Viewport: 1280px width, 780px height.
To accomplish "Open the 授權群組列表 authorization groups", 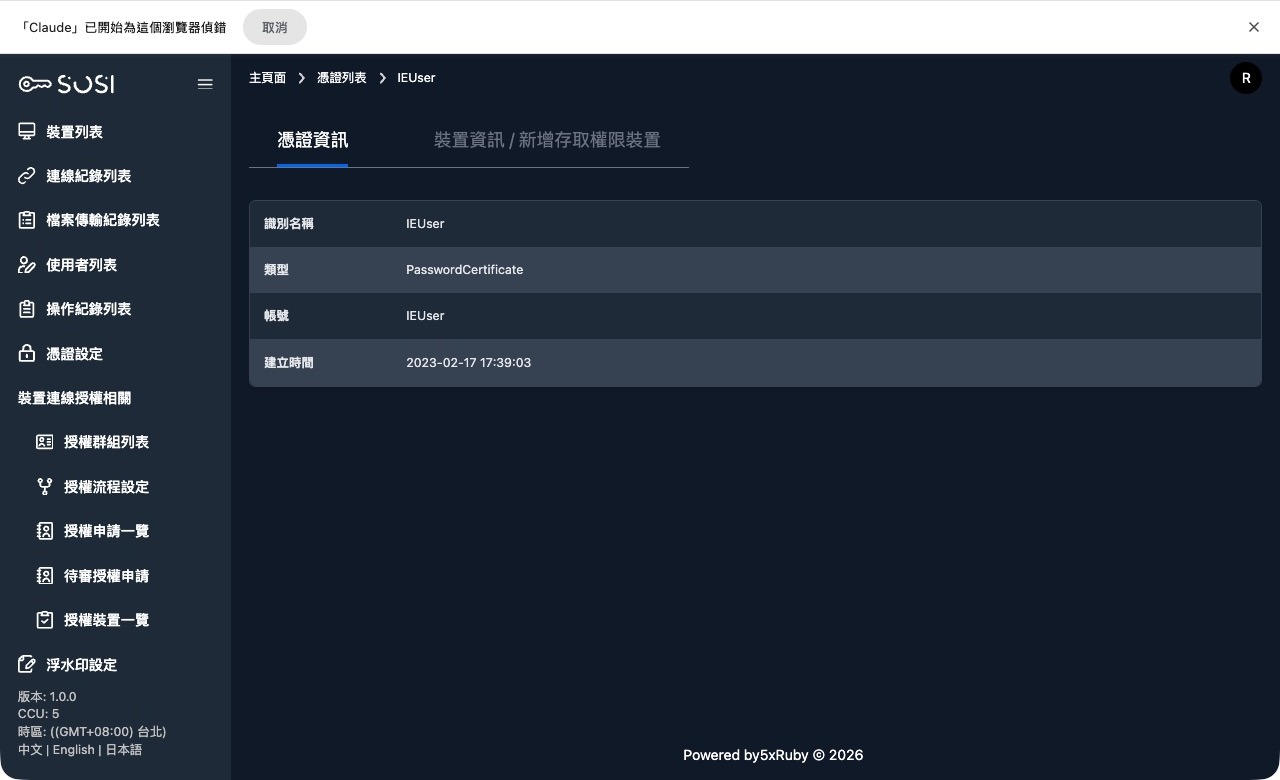I will 106,442.
